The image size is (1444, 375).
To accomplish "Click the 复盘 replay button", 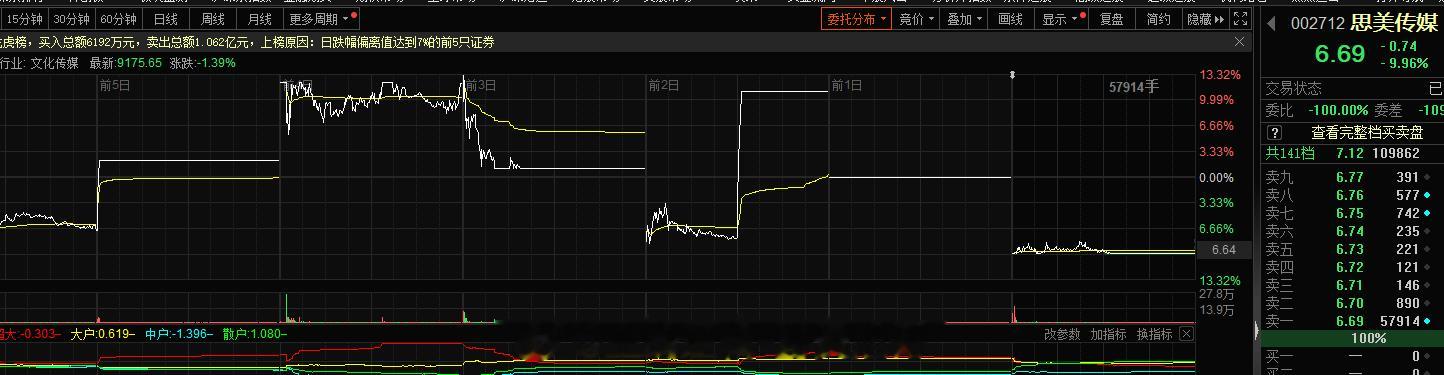I will tap(1111, 19).
